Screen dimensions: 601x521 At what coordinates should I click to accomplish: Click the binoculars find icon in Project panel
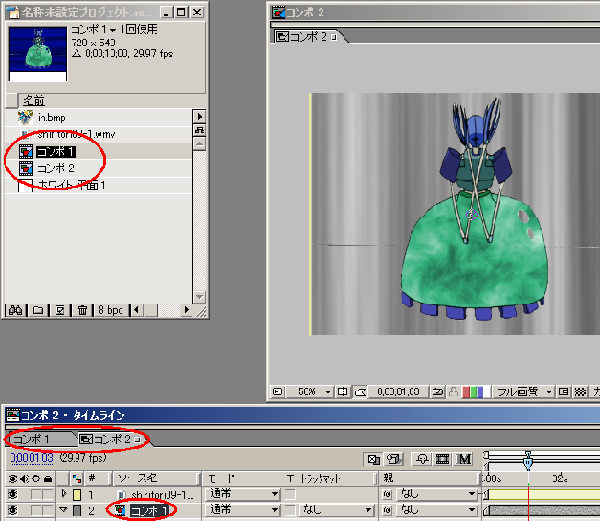pyautogui.click(x=15, y=310)
